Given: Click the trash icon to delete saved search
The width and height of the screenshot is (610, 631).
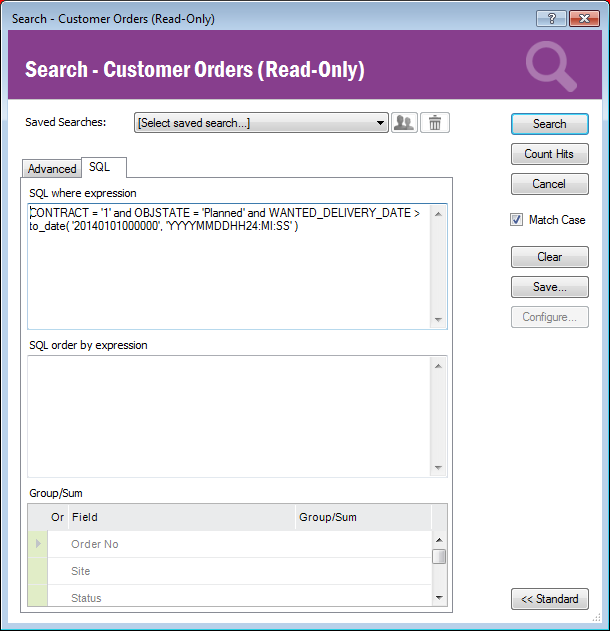Looking at the screenshot, I should pyautogui.click(x=435, y=123).
